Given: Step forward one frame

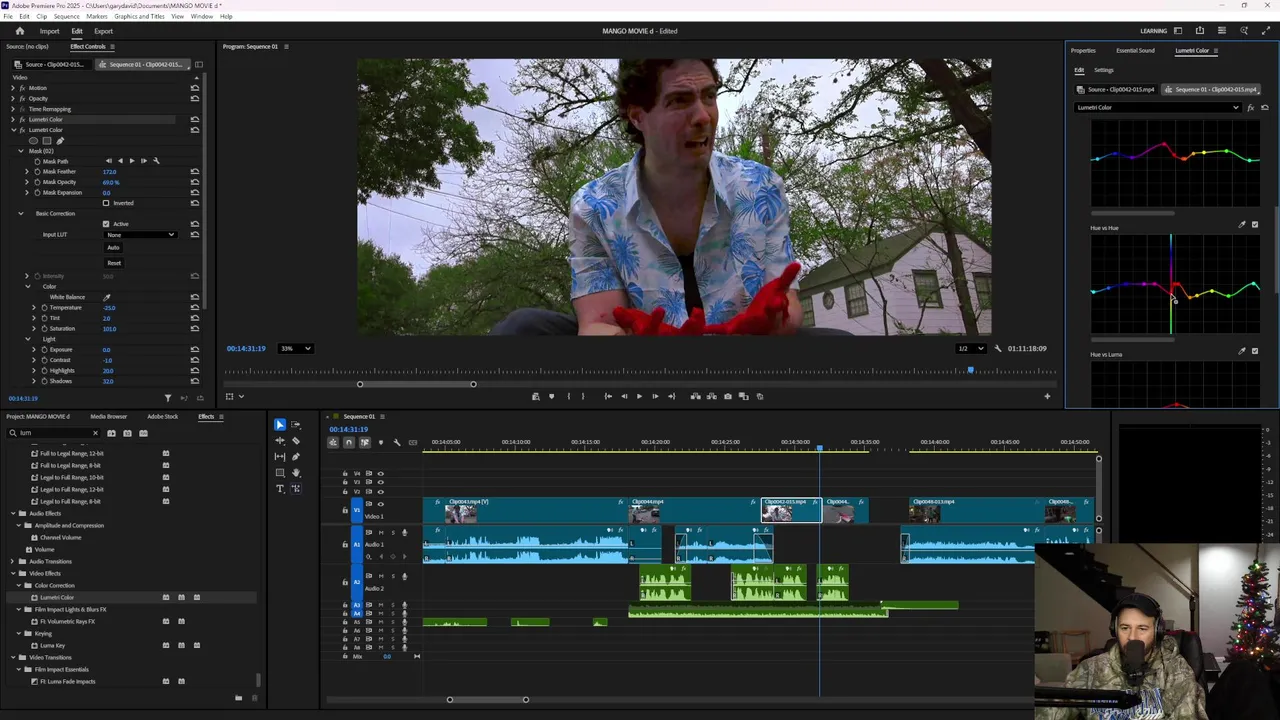Looking at the screenshot, I should point(655,396).
